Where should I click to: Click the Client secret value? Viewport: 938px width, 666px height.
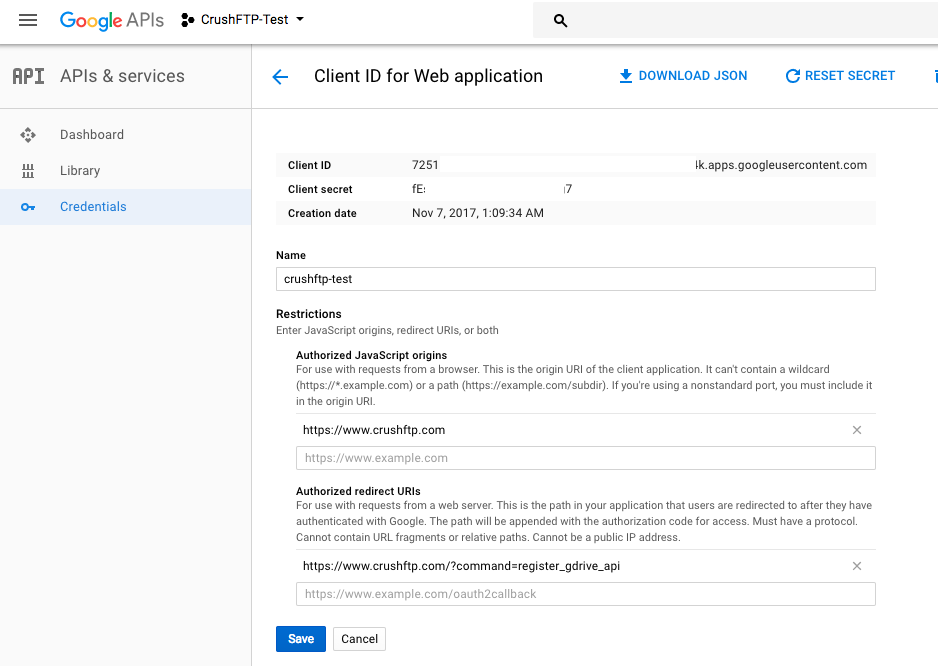point(492,189)
